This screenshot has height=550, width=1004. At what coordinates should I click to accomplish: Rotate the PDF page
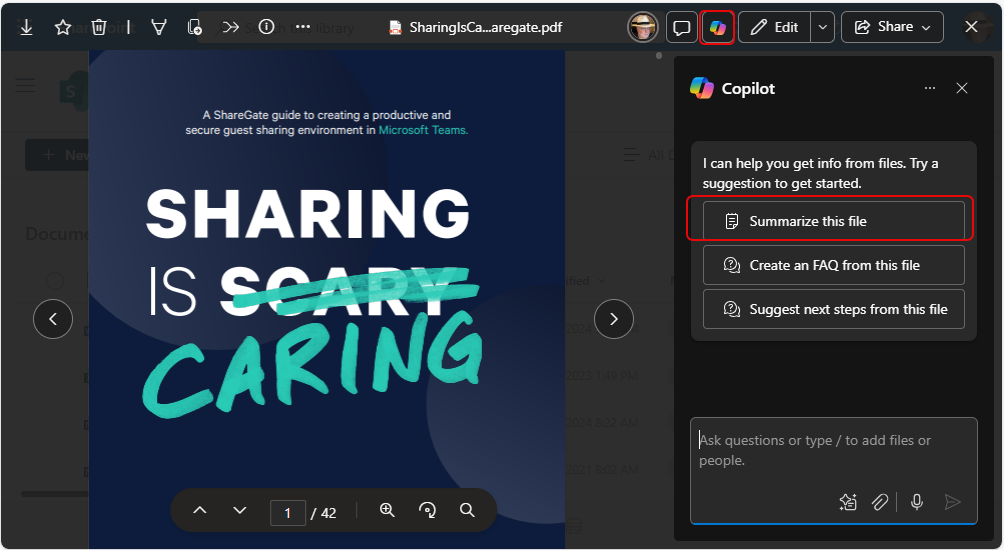428,510
